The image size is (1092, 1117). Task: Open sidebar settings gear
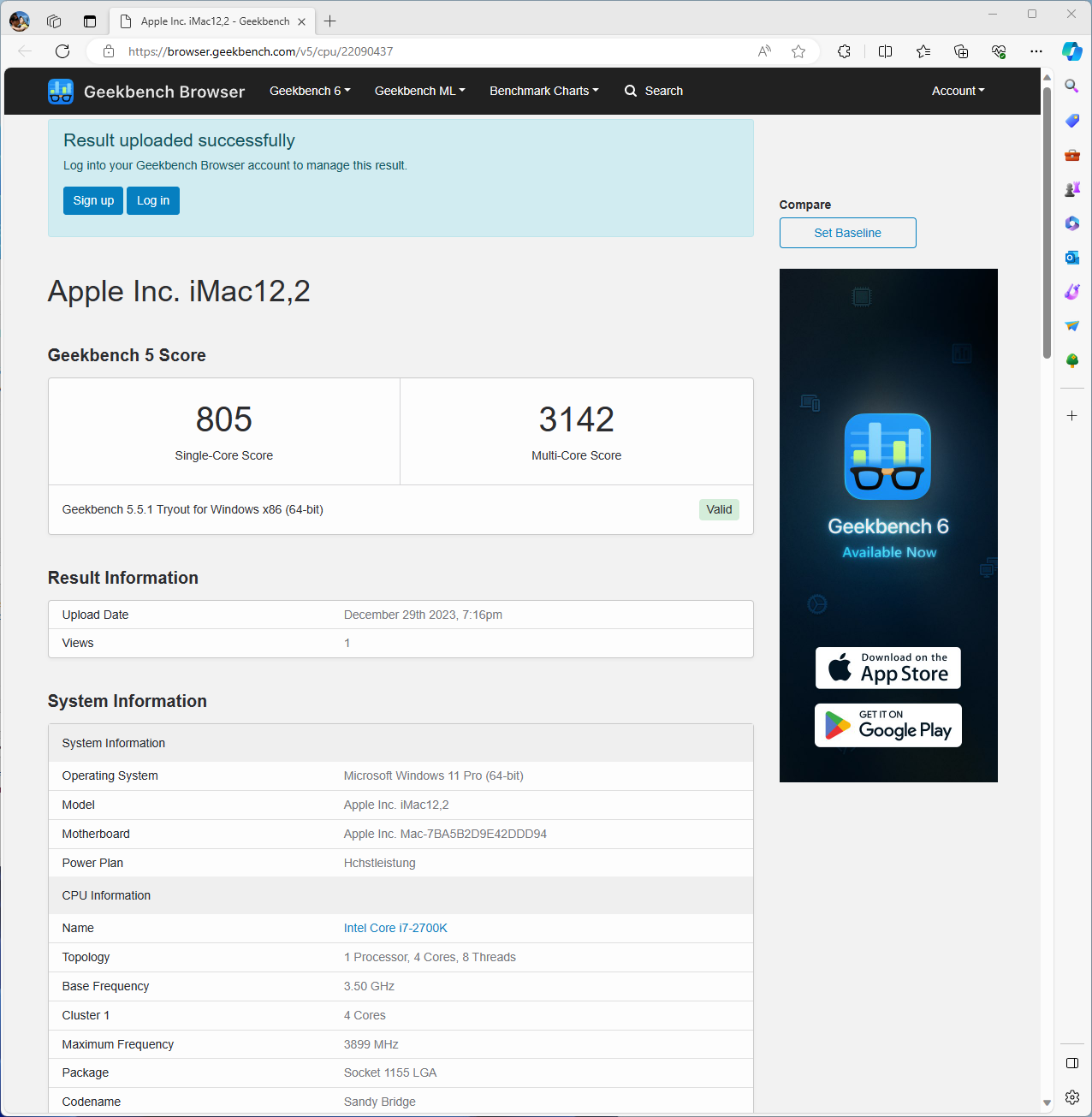tap(1071, 1097)
